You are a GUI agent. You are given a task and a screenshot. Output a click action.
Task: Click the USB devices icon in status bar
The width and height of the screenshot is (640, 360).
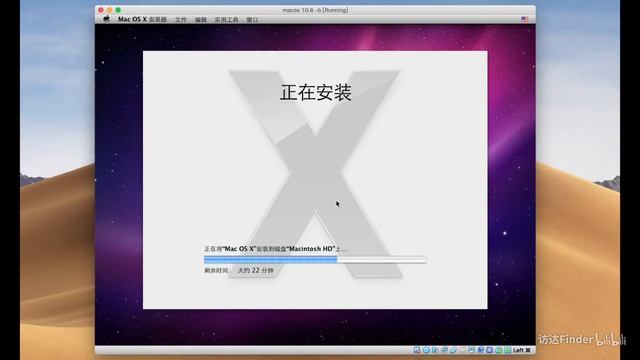click(x=453, y=350)
